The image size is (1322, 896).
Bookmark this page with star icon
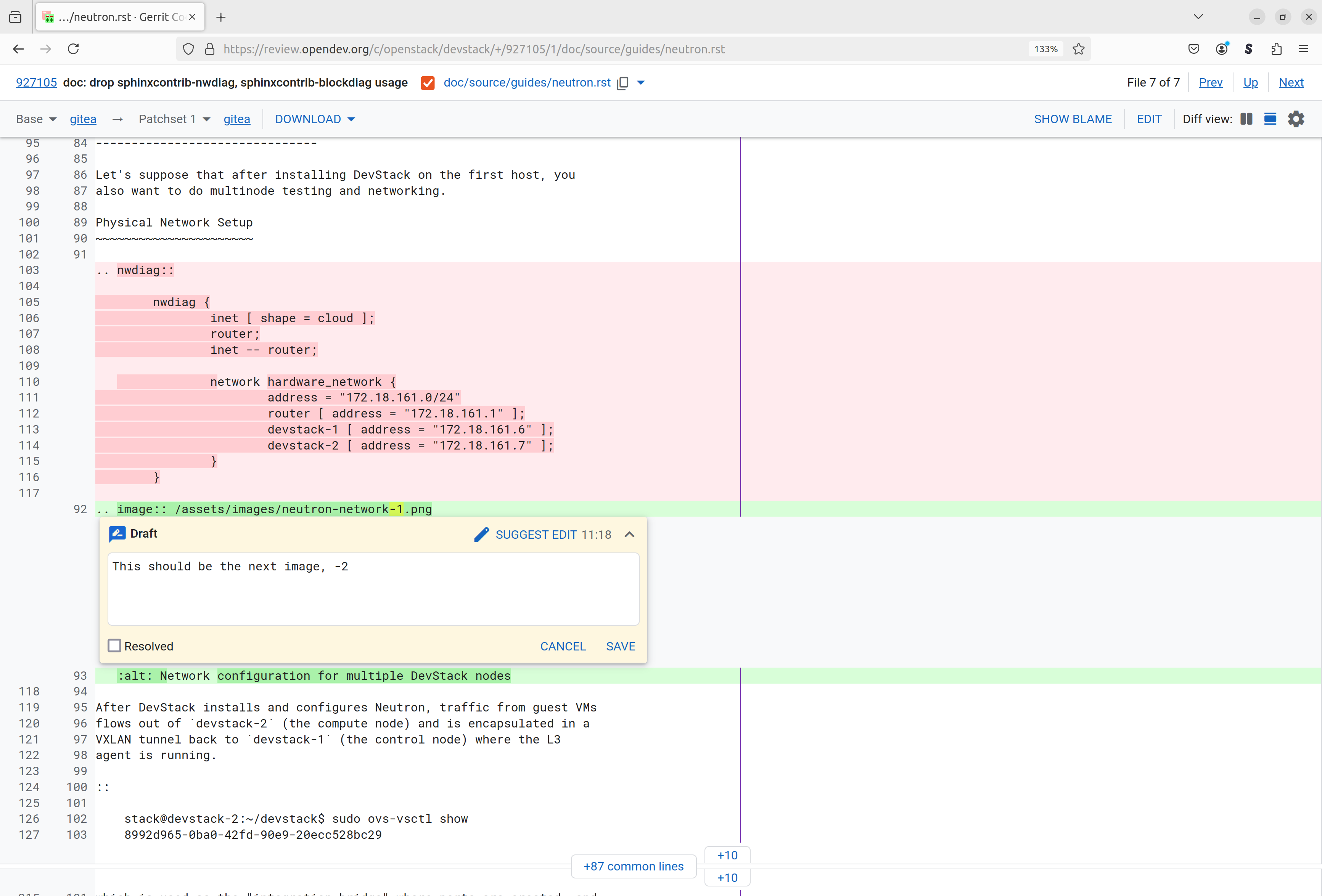[1079, 49]
